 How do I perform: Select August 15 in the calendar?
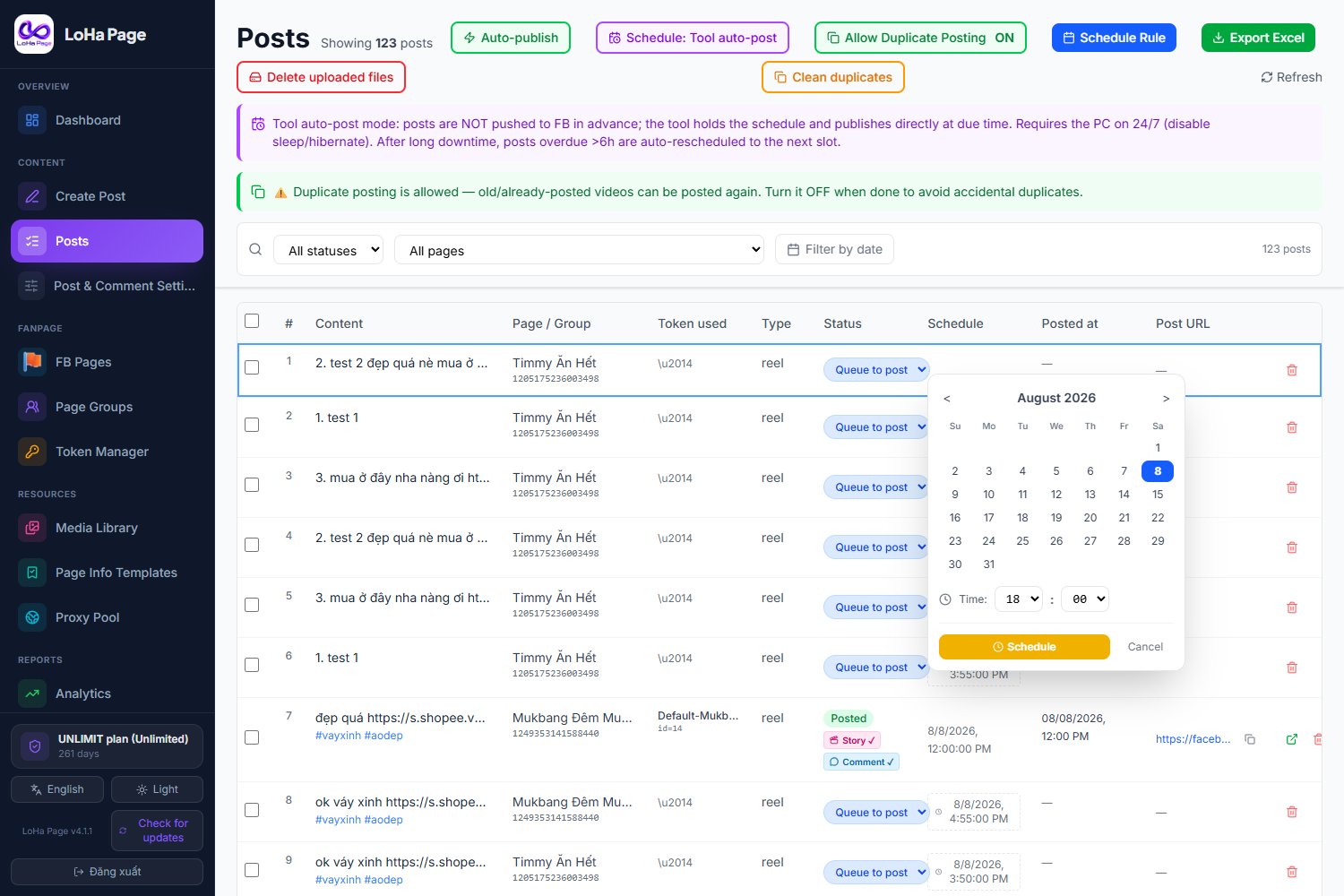click(x=1158, y=495)
